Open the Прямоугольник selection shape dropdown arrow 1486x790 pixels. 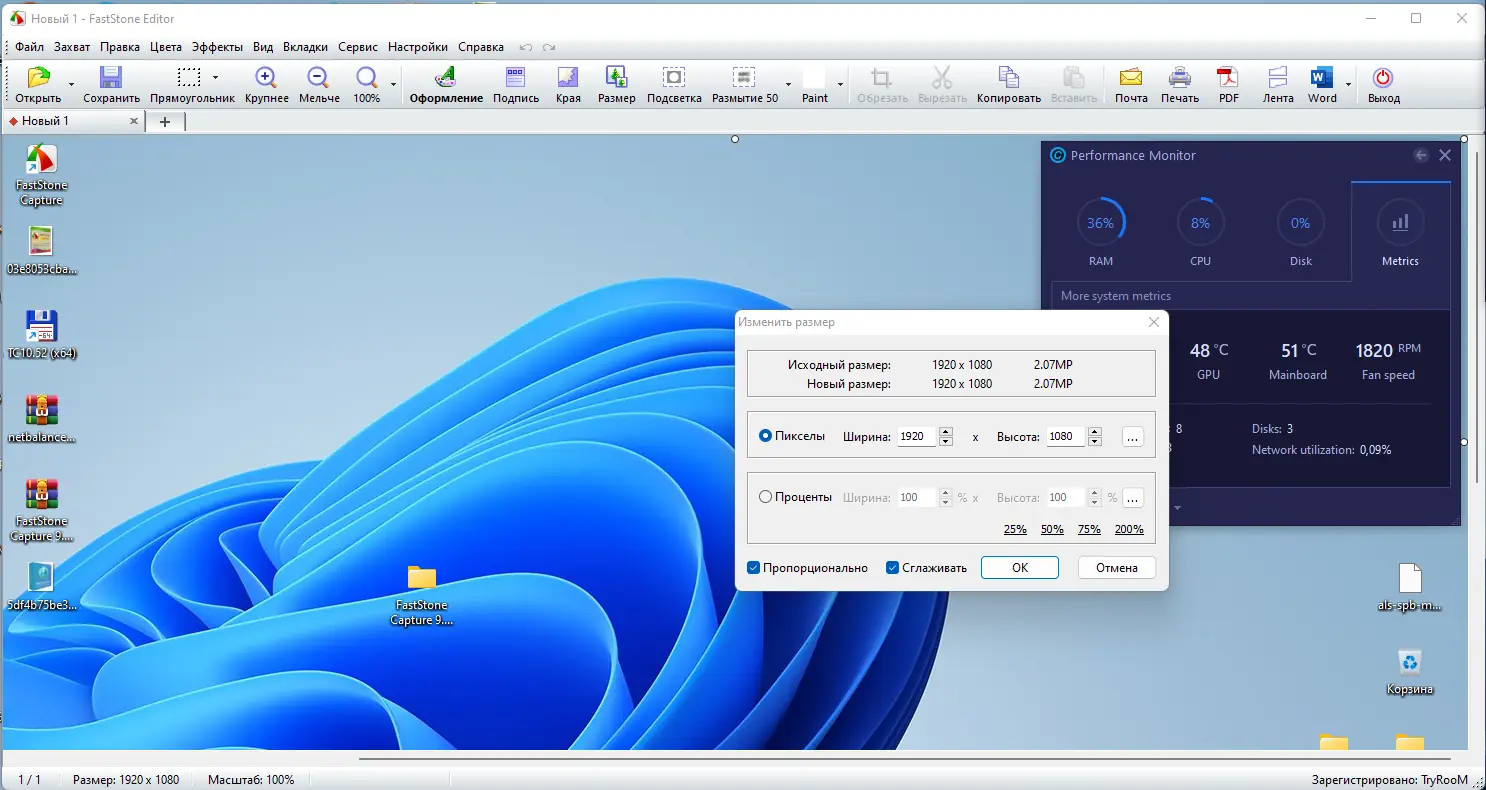point(215,78)
